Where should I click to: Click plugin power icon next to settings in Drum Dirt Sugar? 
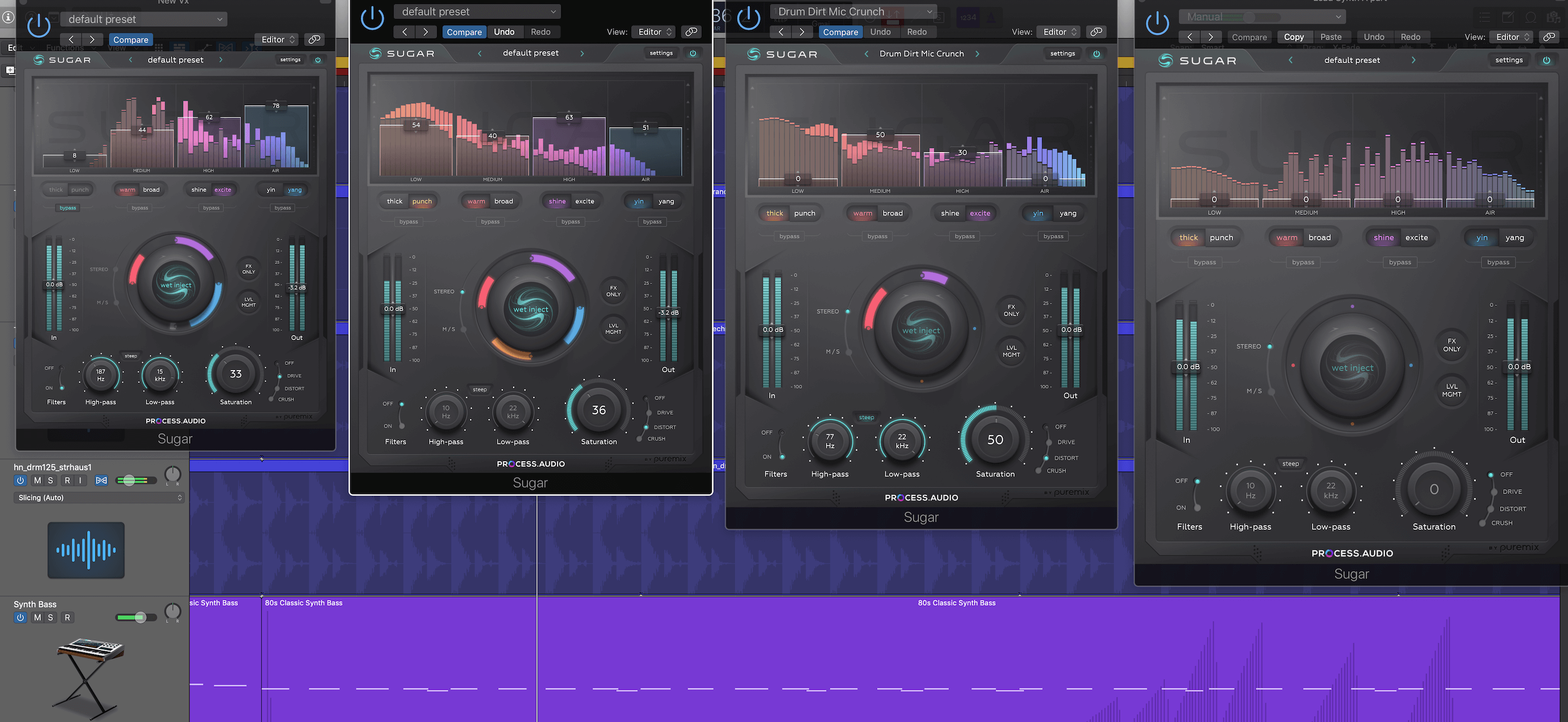(x=1097, y=53)
